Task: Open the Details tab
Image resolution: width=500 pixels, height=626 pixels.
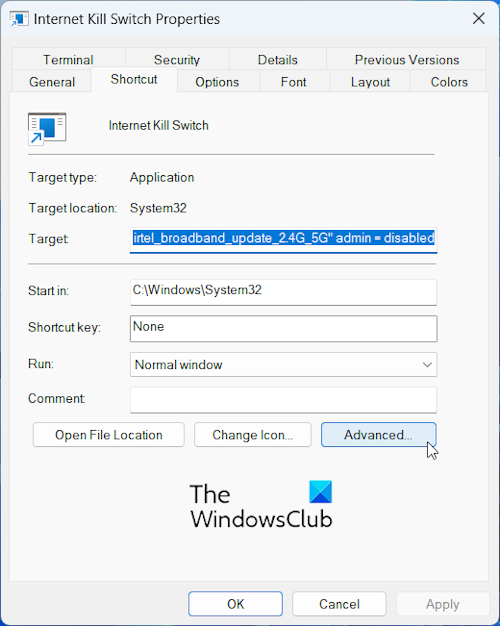Action: point(278,59)
